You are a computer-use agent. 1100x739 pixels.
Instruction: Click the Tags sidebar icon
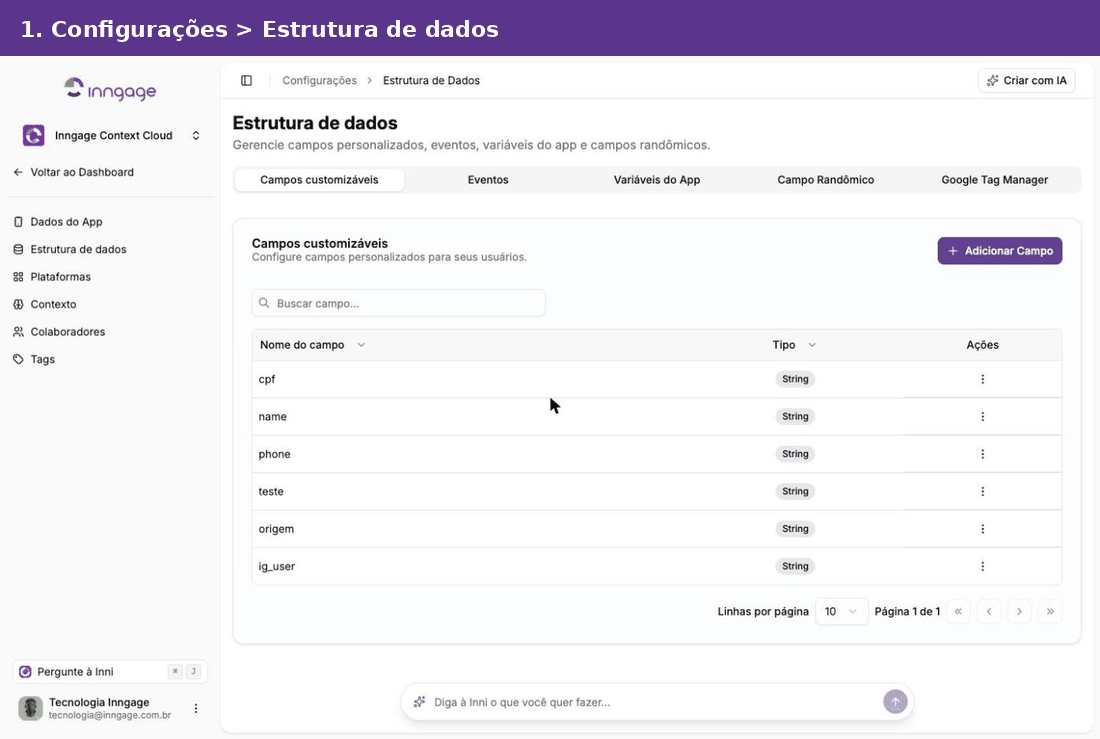point(18,359)
